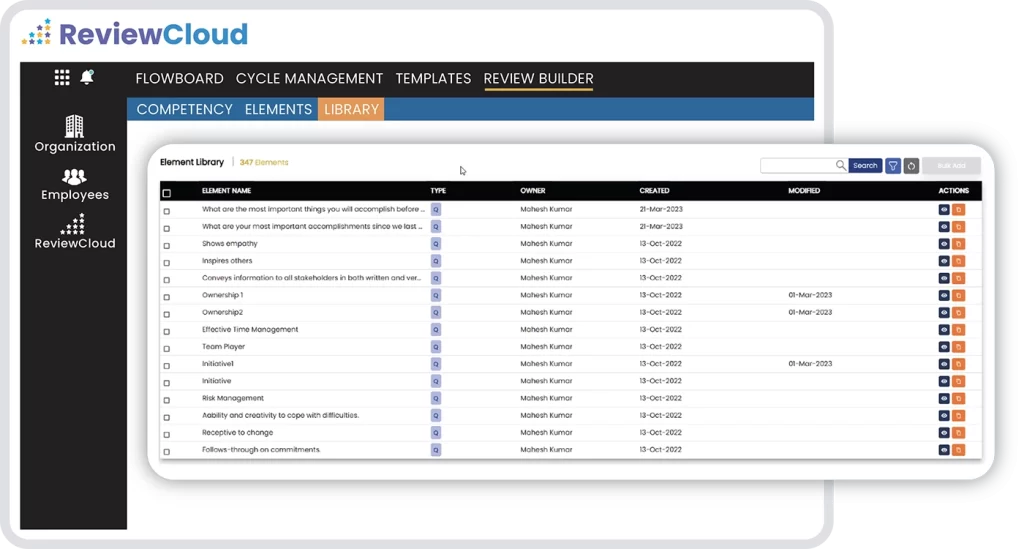The image size is (1024, 549).
Task: Open the filter funnel icon
Action: 893,166
